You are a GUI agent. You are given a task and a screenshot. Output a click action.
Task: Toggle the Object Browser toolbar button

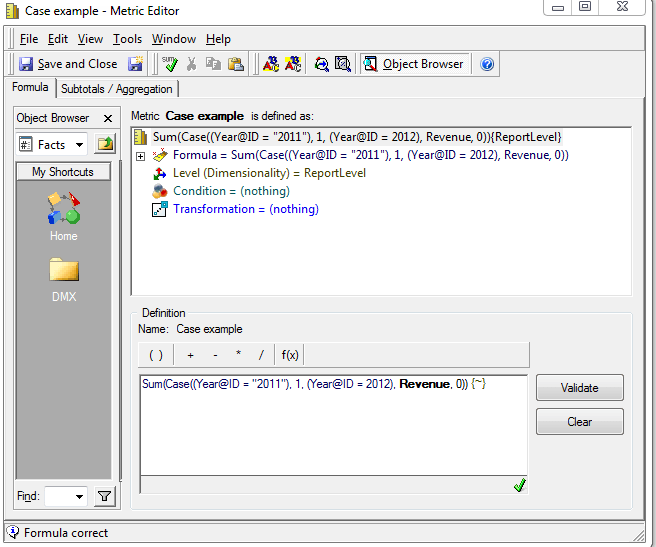coord(414,64)
